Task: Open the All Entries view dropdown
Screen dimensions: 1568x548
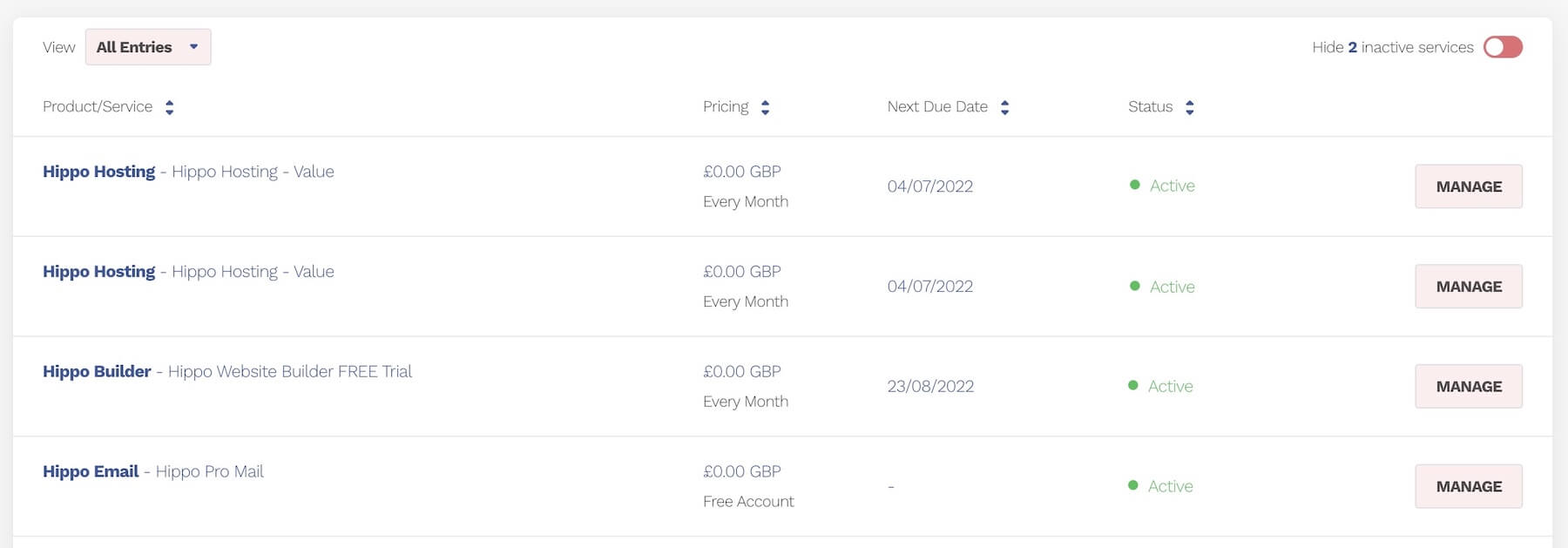Action: click(148, 47)
